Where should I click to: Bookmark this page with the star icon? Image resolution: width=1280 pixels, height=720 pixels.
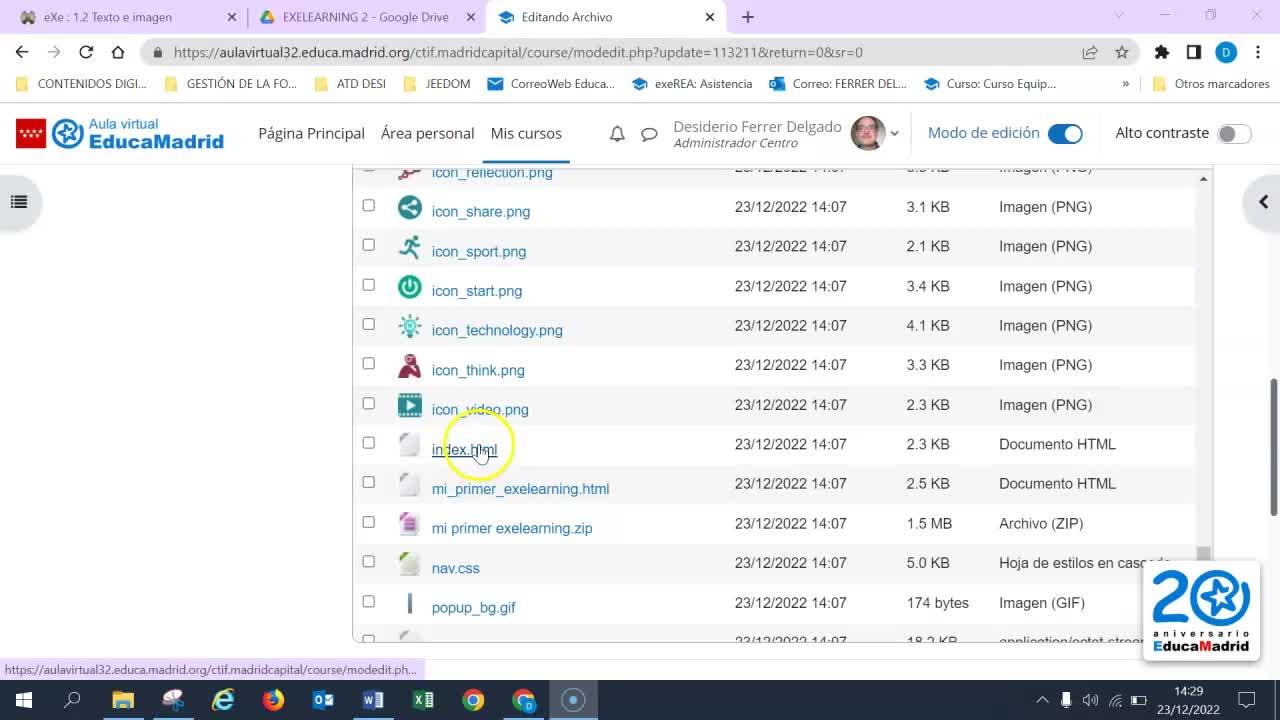coord(1122,52)
